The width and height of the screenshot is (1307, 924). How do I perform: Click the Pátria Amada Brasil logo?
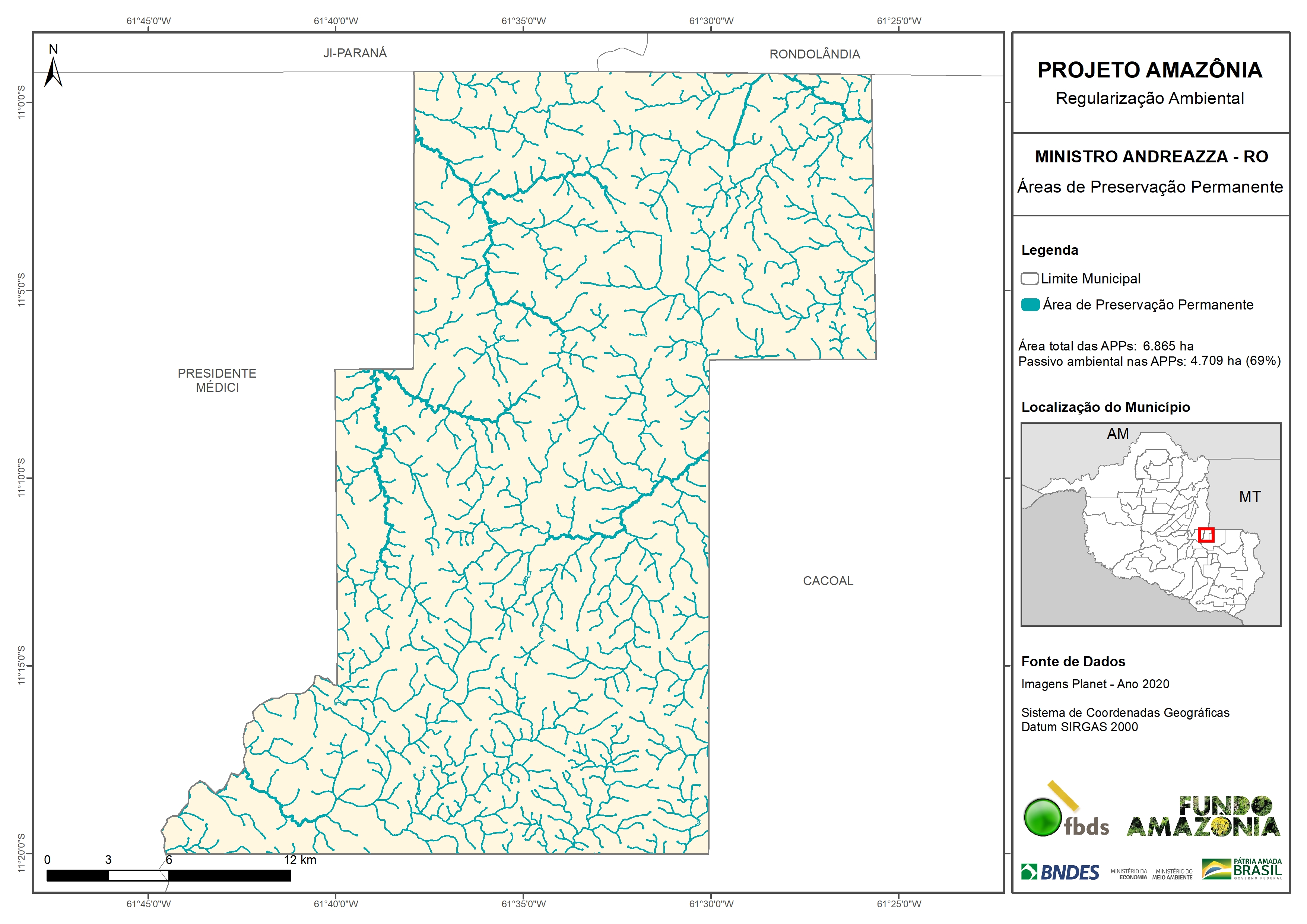click(x=1242, y=869)
